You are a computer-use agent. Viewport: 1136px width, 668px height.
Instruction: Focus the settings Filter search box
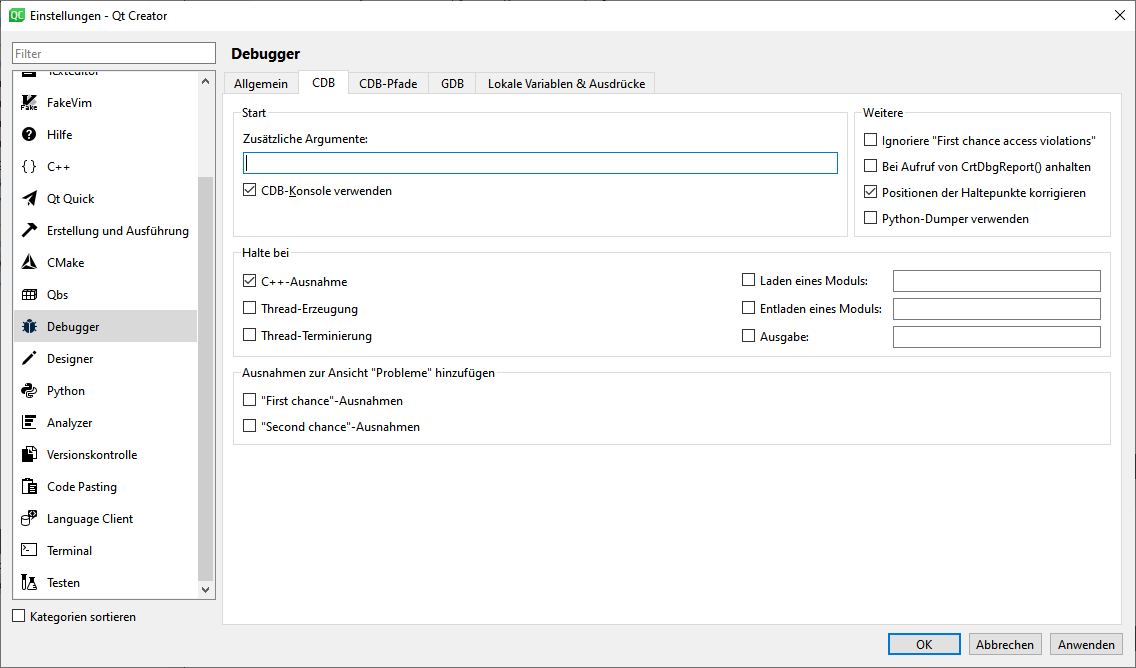114,53
